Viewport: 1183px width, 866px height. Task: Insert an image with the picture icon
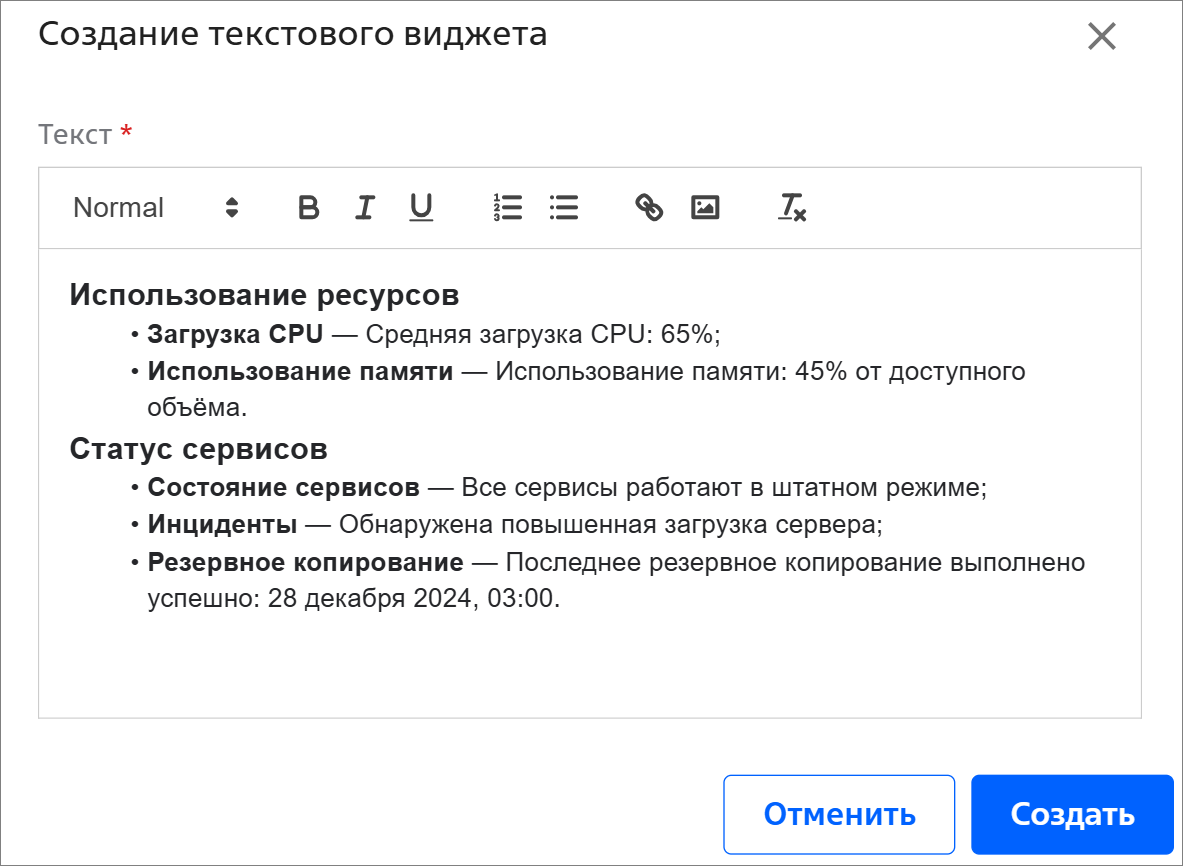point(705,207)
